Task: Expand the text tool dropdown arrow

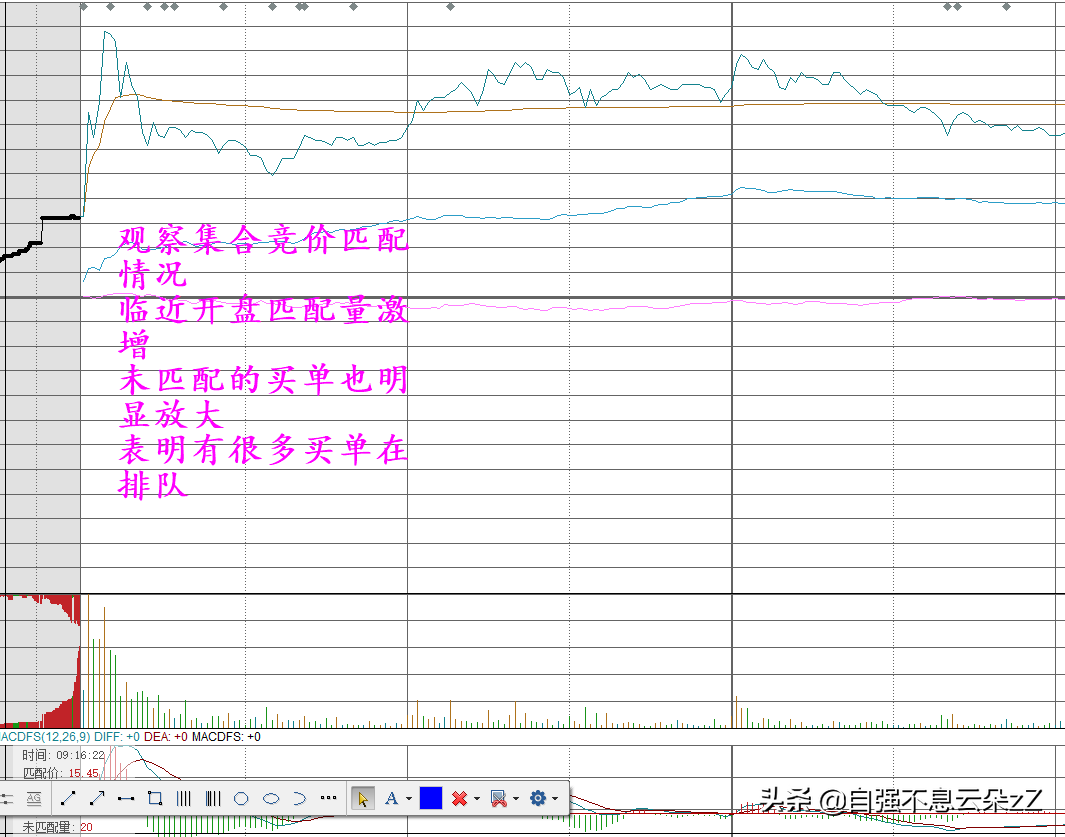Action: [x=409, y=799]
